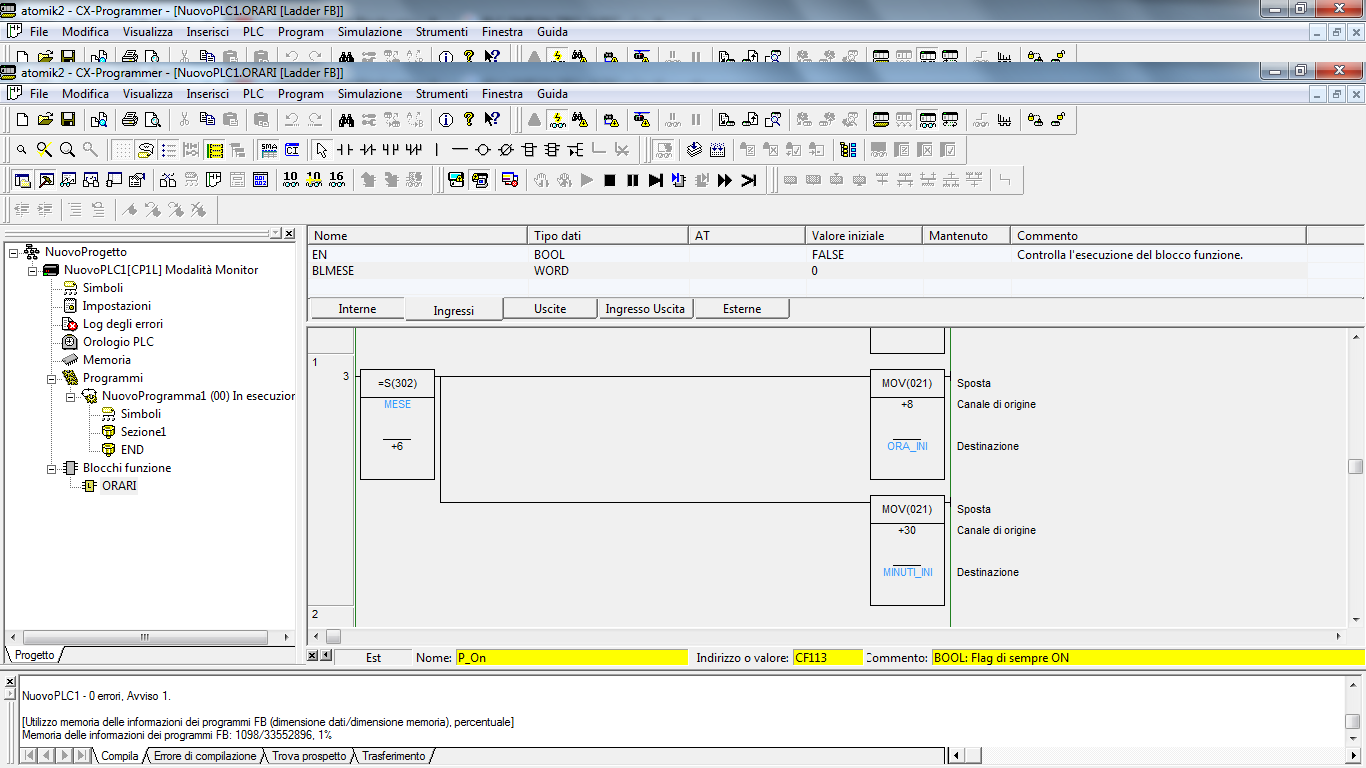Select the new coil circle tool
Viewport: 1366px width, 768px height.
pyautogui.click(x=482, y=150)
